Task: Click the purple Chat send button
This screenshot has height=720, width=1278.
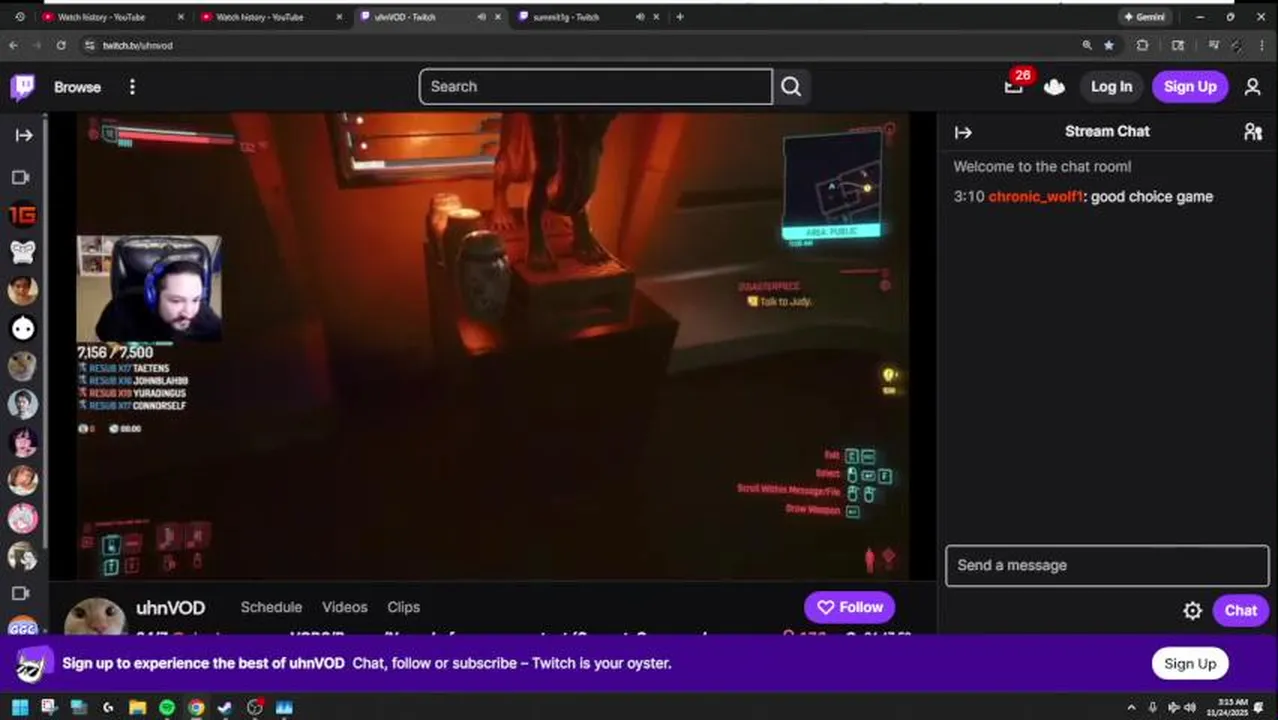Action: coord(1240,611)
